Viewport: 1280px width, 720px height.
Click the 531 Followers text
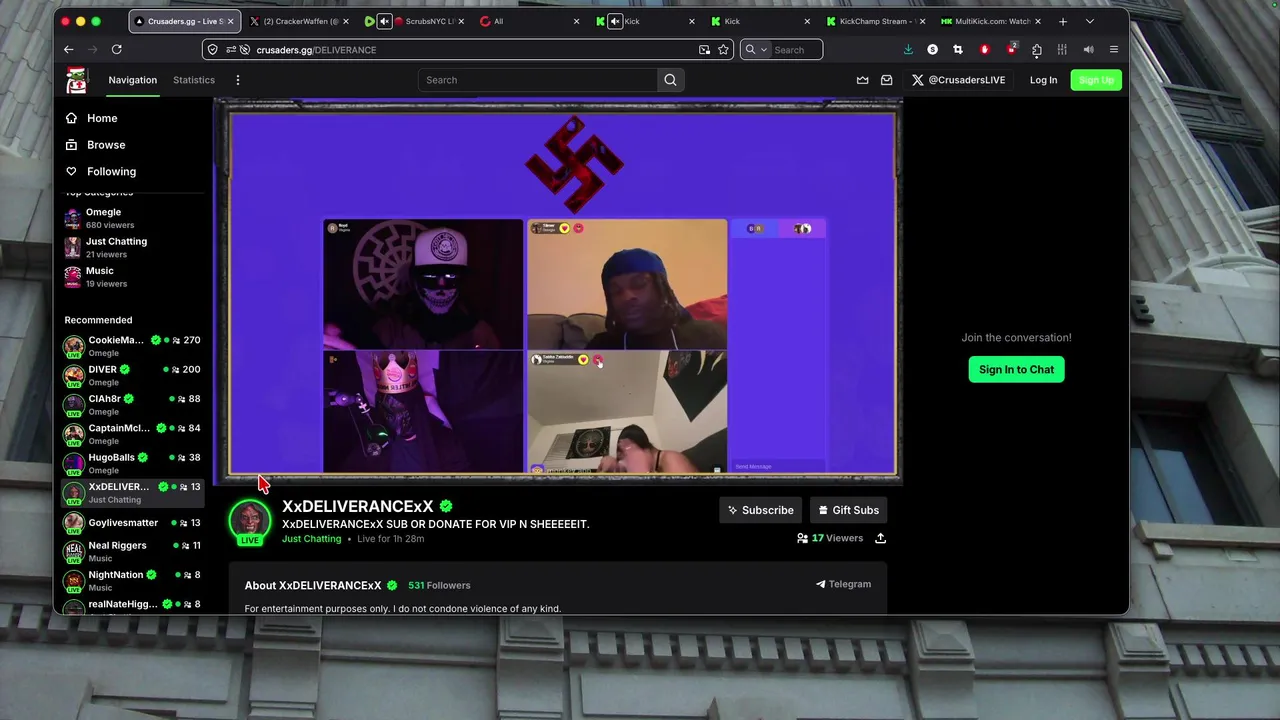(x=439, y=585)
